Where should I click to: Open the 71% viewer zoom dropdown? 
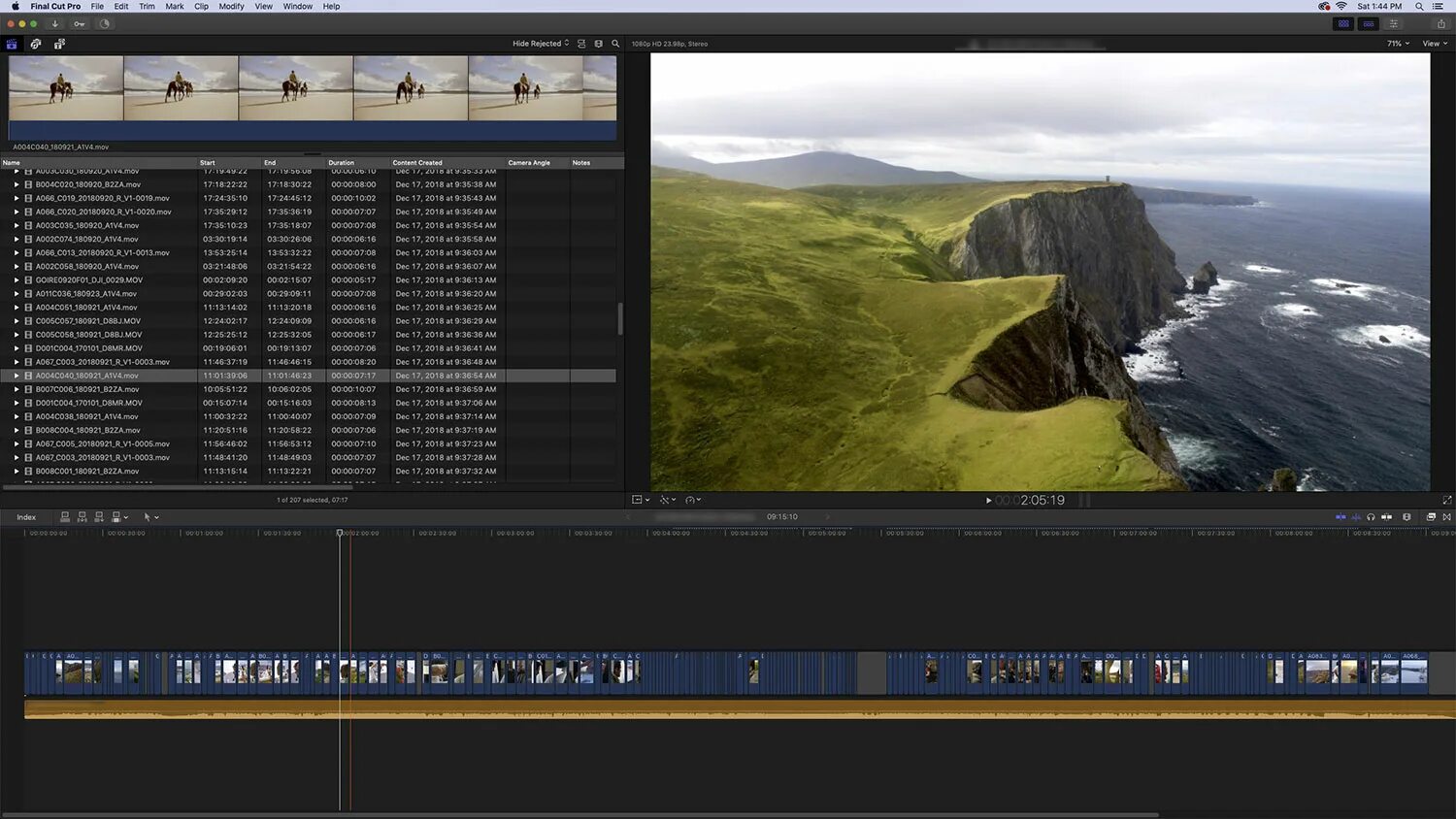(x=1398, y=44)
